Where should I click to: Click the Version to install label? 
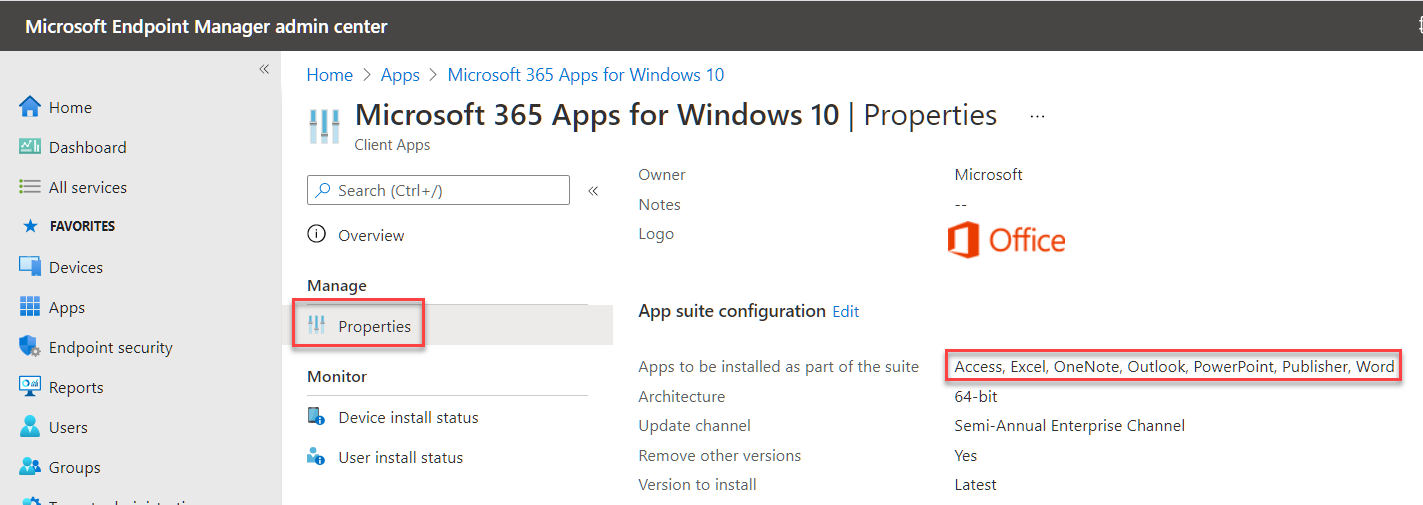(697, 484)
